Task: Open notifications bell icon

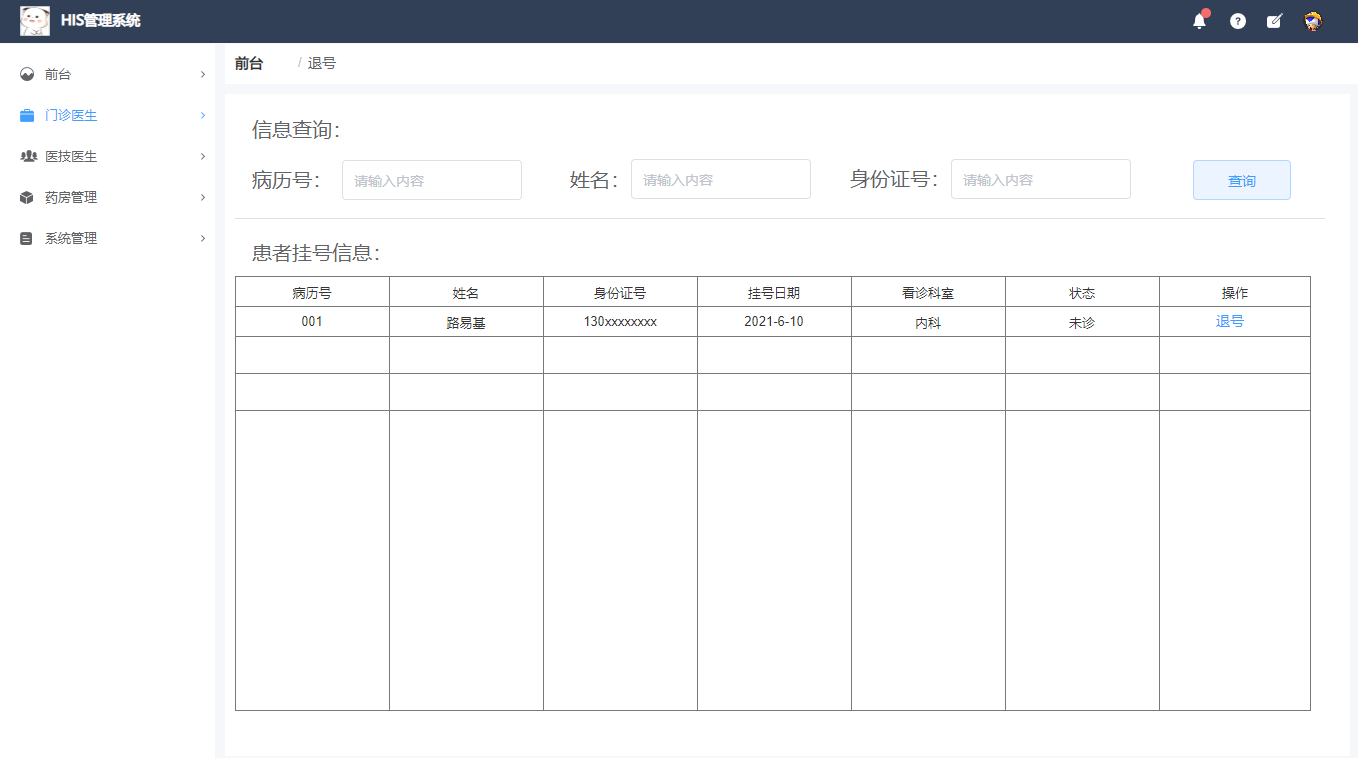Action: [1200, 20]
